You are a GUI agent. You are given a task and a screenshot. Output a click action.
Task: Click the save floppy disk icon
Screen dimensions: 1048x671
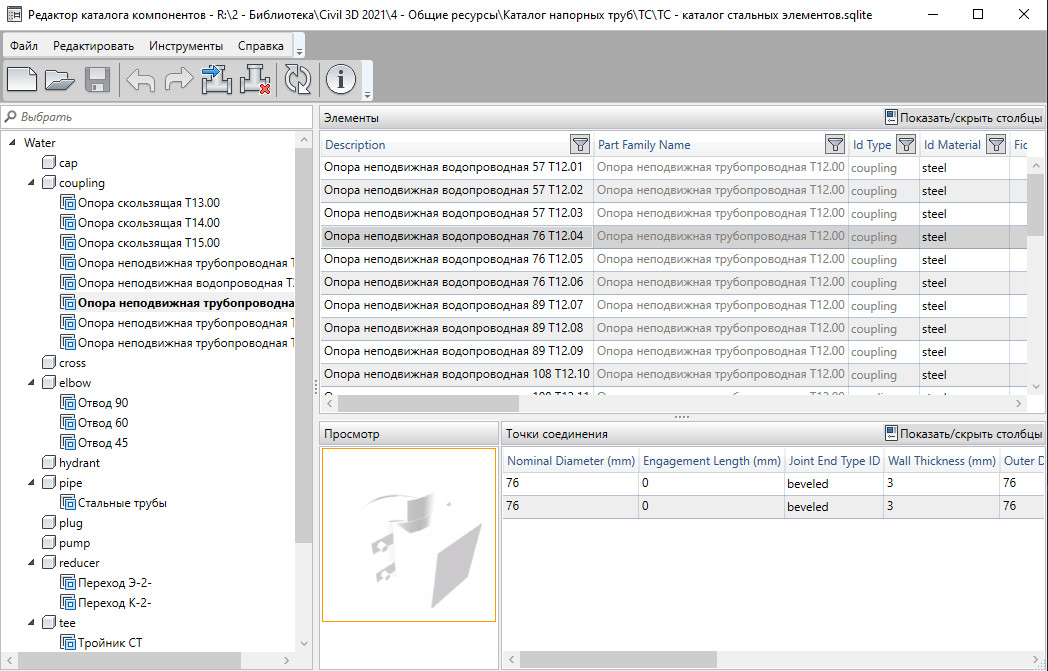tap(97, 80)
